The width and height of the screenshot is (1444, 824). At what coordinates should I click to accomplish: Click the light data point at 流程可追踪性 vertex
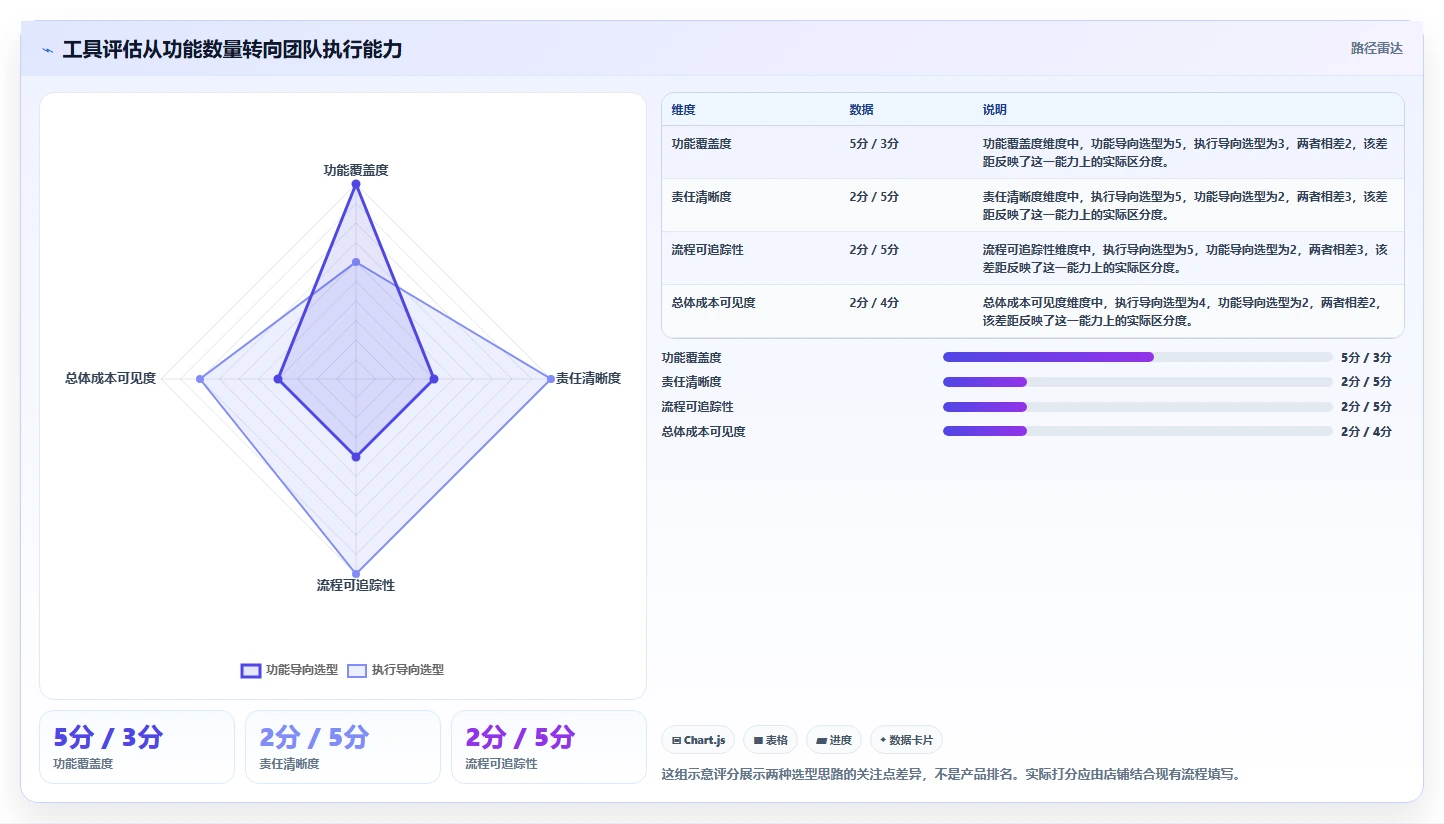tap(356, 574)
